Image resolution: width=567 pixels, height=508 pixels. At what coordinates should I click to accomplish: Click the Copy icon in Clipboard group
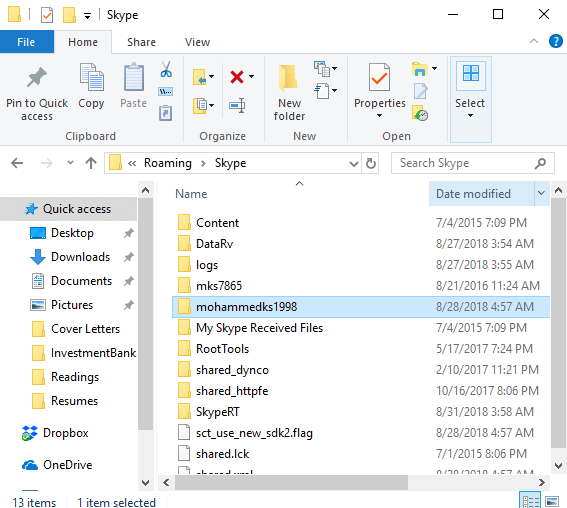(x=91, y=77)
